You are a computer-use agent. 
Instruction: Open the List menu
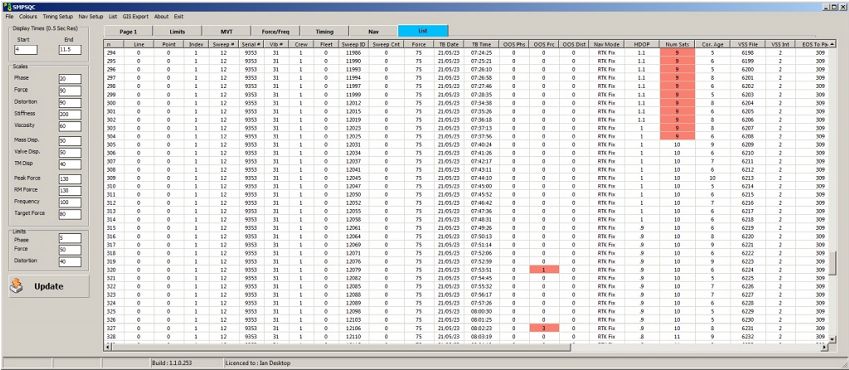point(113,17)
